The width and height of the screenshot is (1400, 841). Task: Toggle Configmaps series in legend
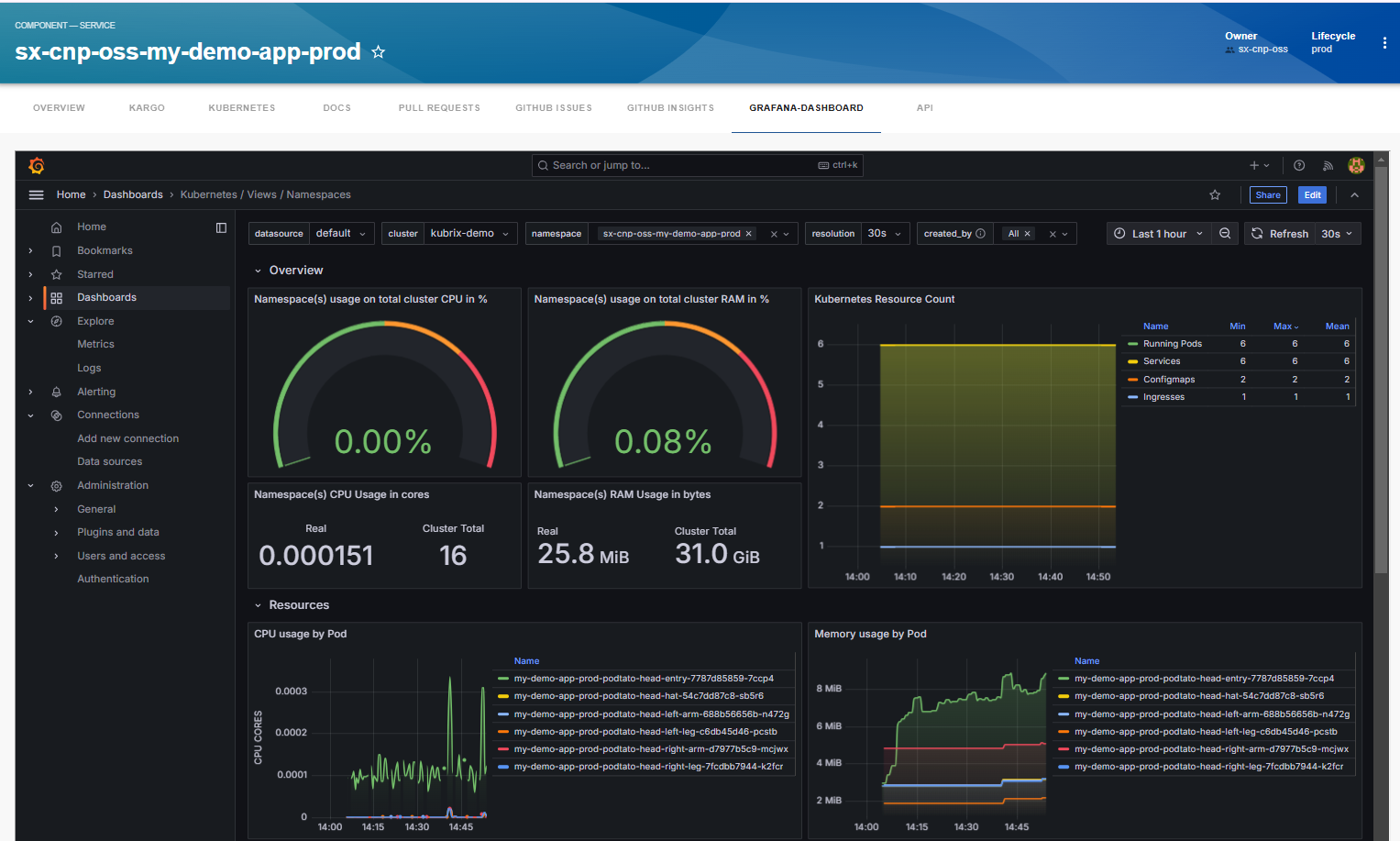pyautogui.click(x=1169, y=380)
